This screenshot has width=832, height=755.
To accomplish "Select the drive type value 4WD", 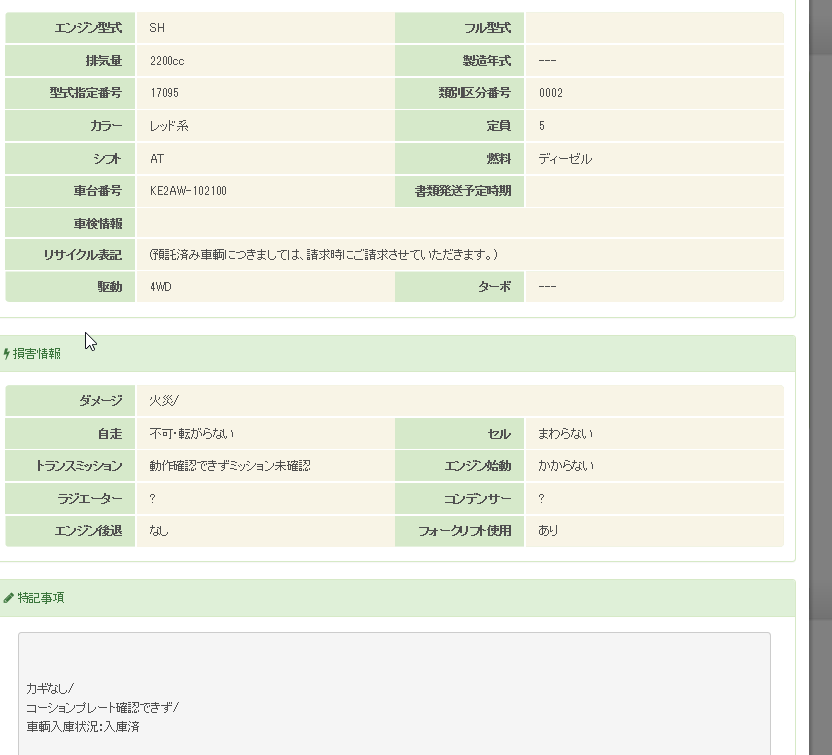I will 161,287.
